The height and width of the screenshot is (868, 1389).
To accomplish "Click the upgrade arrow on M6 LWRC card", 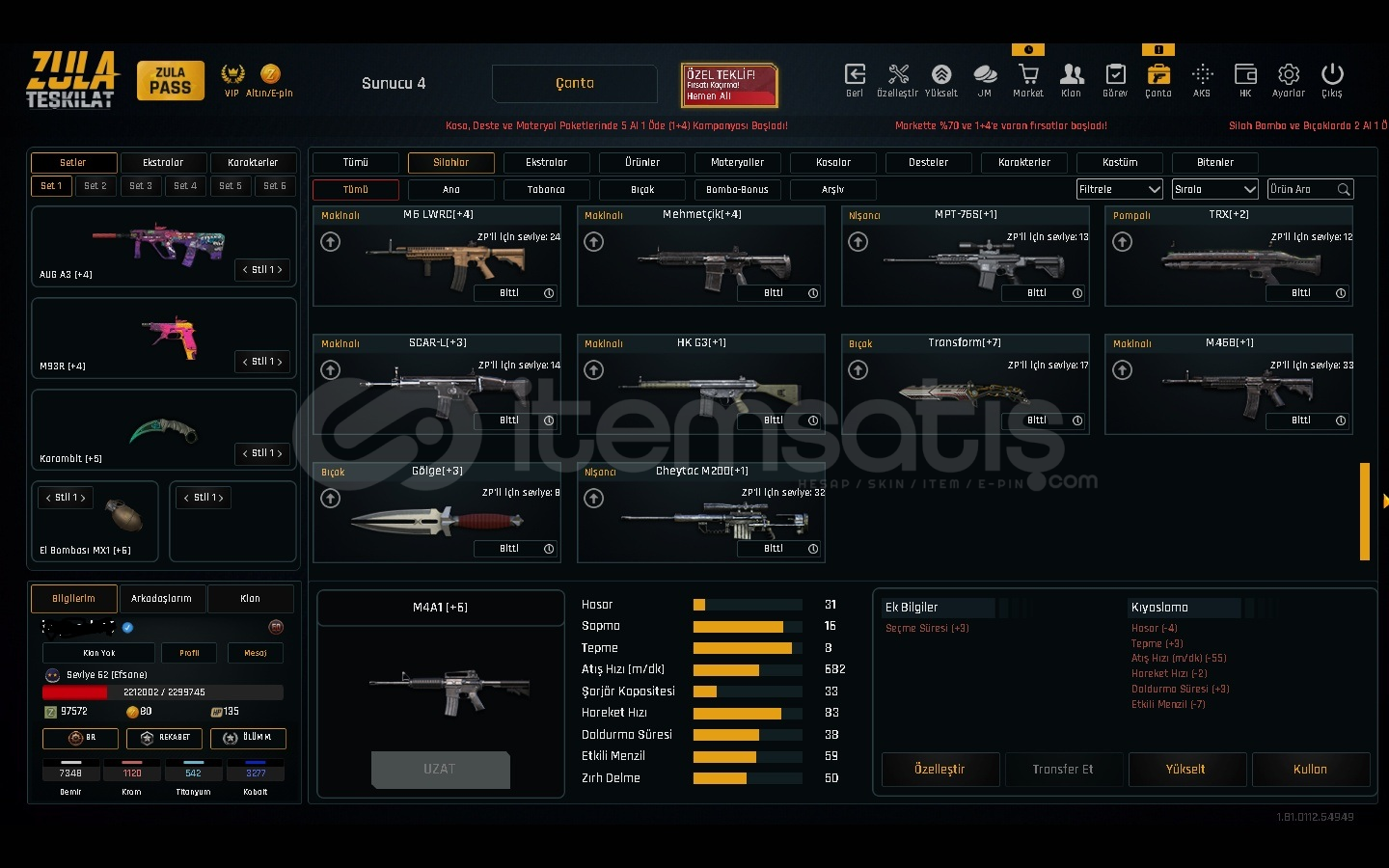I will pos(331,242).
